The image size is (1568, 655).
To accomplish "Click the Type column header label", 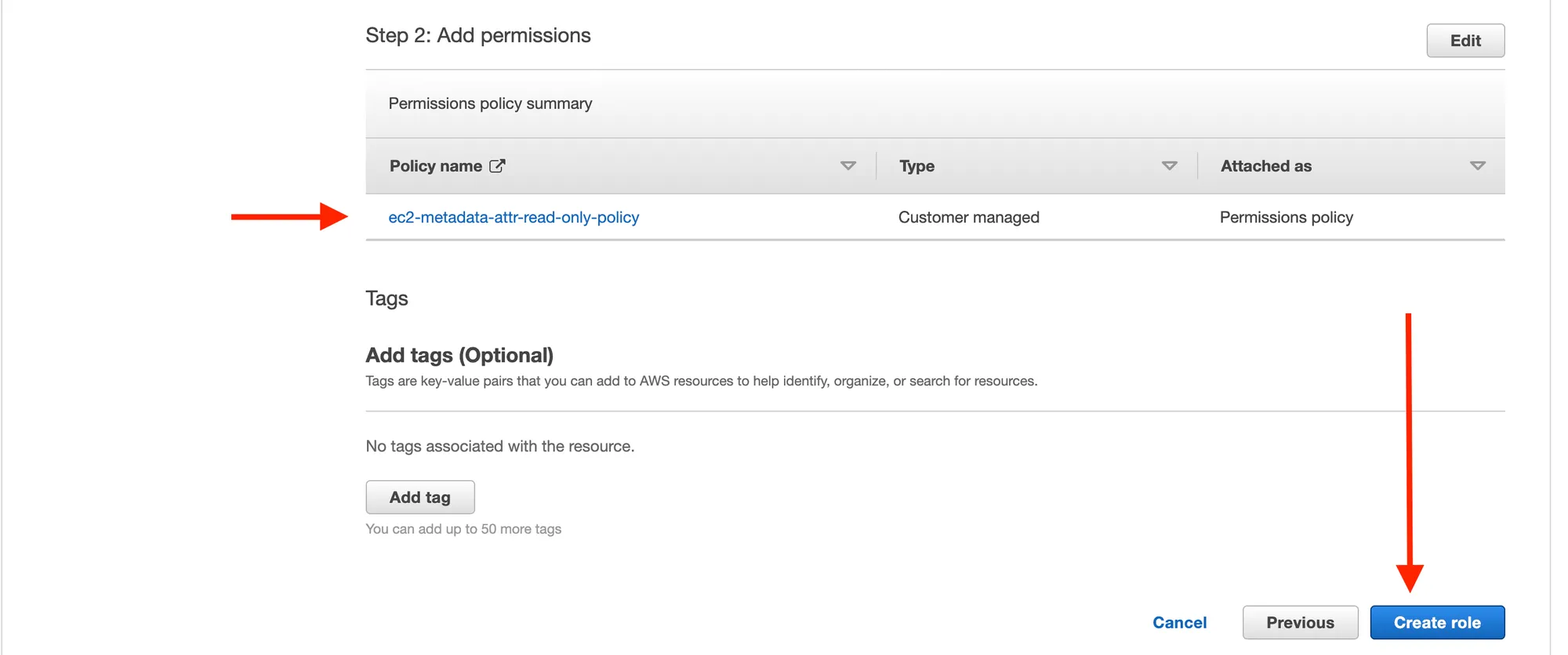I will click(x=916, y=166).
